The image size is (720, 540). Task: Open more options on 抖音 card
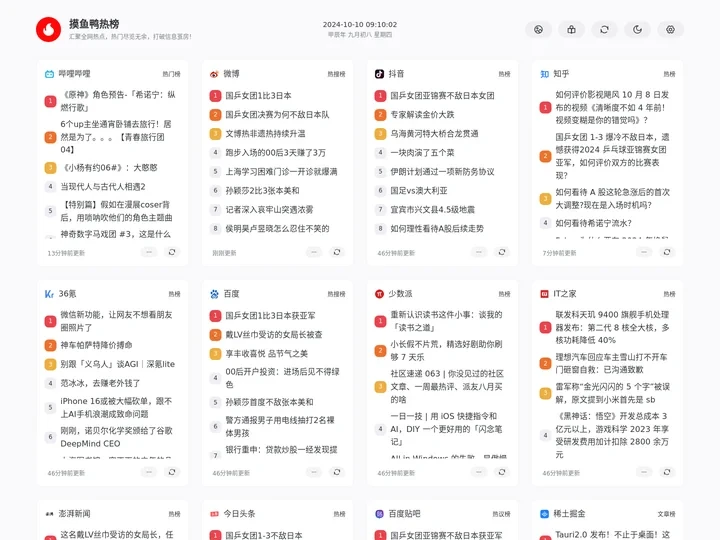pos(479,252)
